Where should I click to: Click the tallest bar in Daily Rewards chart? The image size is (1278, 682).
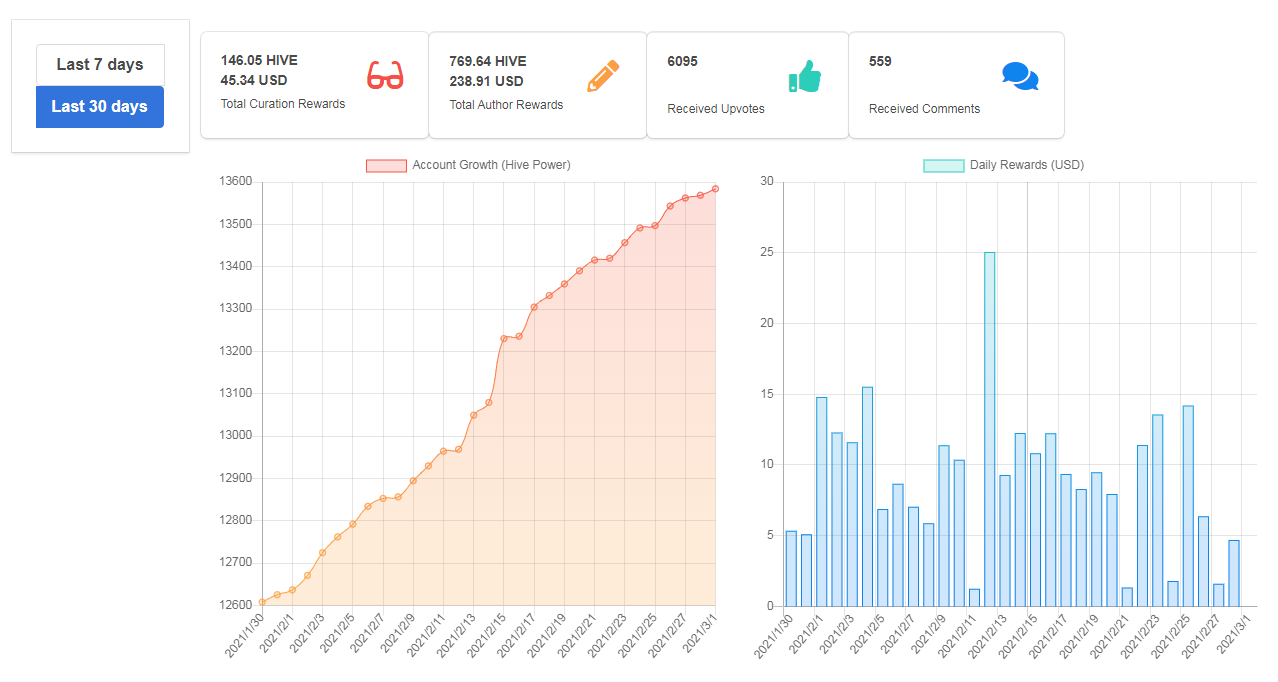[x=989, y=429]
